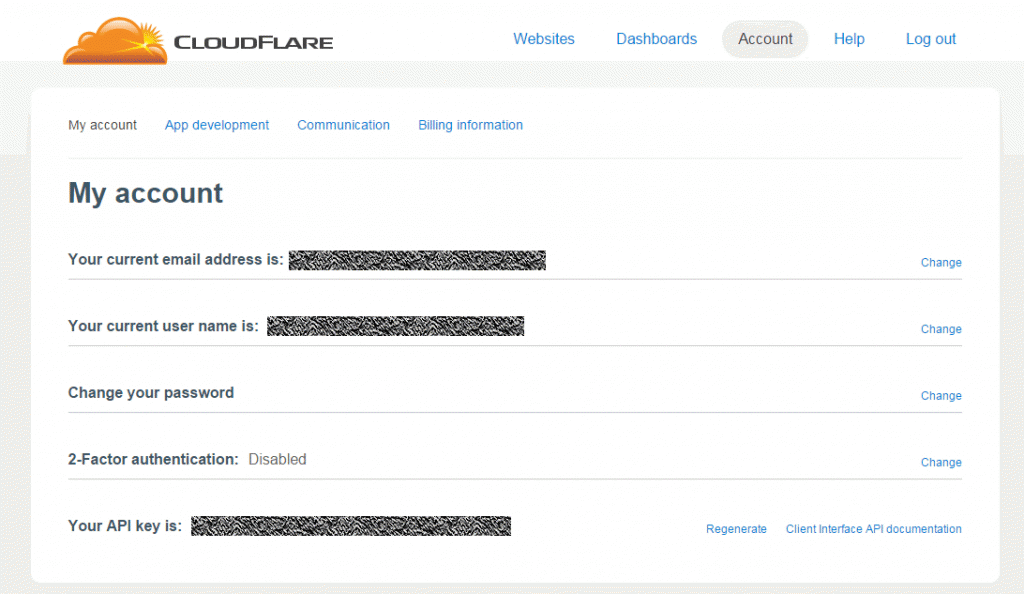1024x594 pixels.
Task: Click the redacted API key value
Action: [x=351, y=526]
